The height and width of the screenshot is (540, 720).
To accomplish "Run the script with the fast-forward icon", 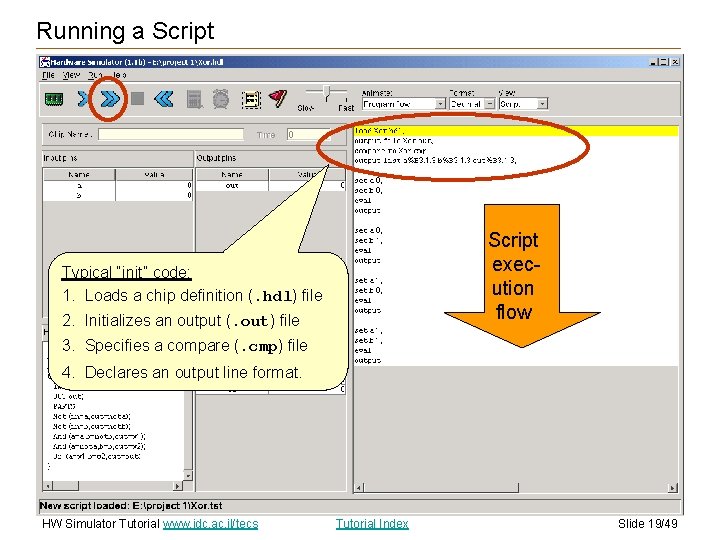I will coord(110,99).
